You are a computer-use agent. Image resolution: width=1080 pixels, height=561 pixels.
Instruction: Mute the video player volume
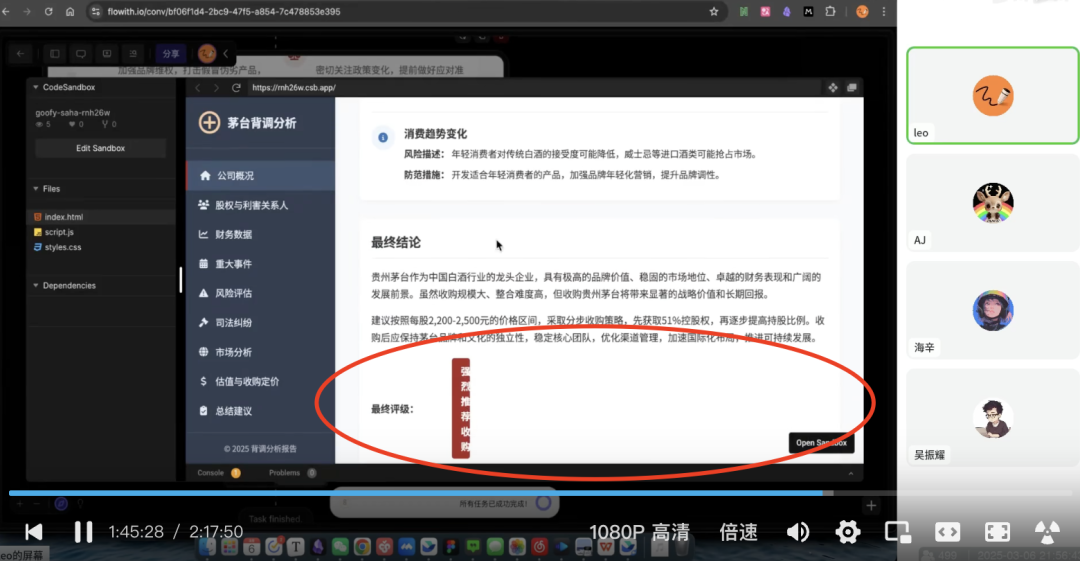pos(798,531)
